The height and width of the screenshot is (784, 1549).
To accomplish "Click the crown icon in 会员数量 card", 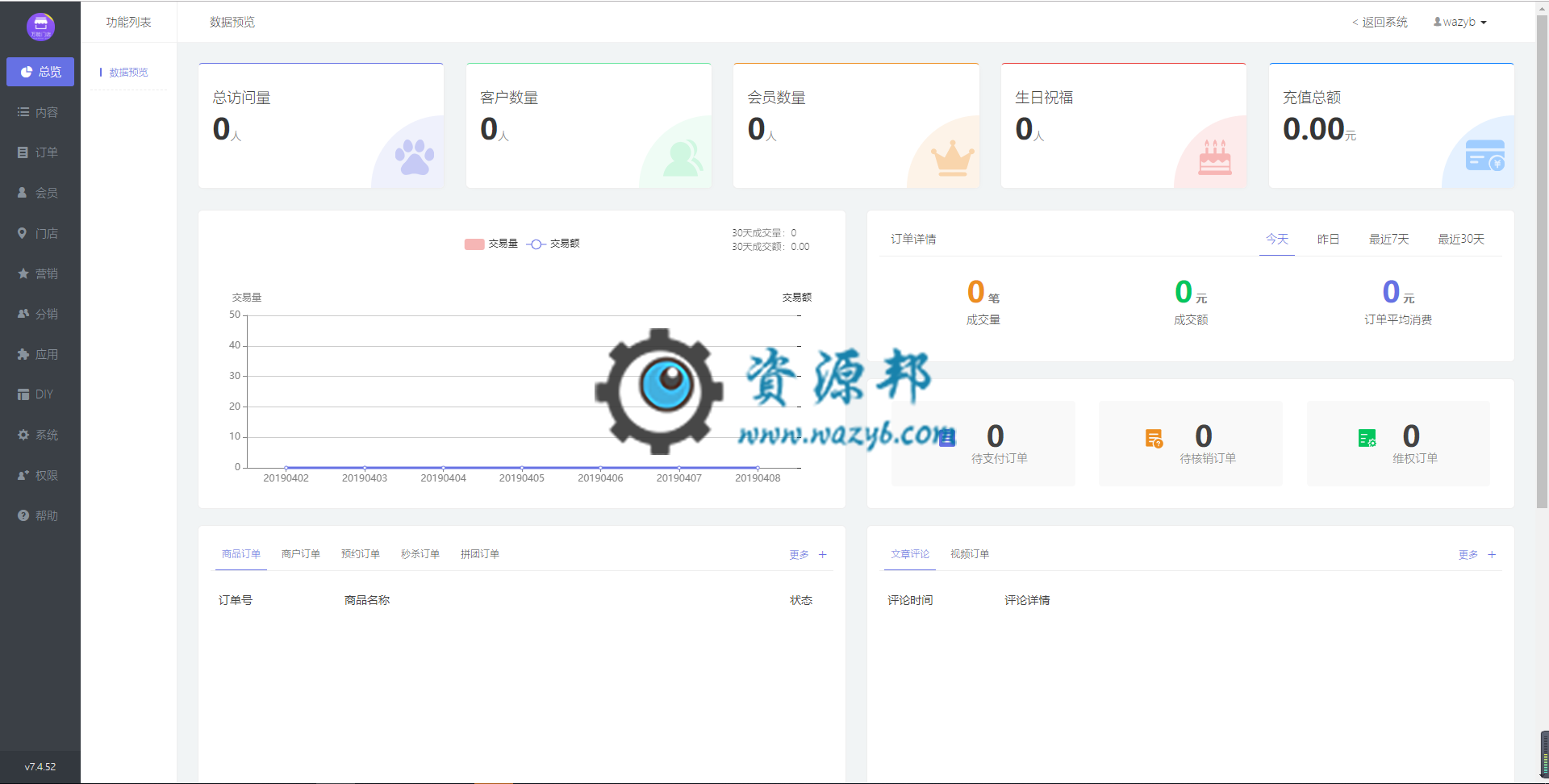I will tap(952, 158).
